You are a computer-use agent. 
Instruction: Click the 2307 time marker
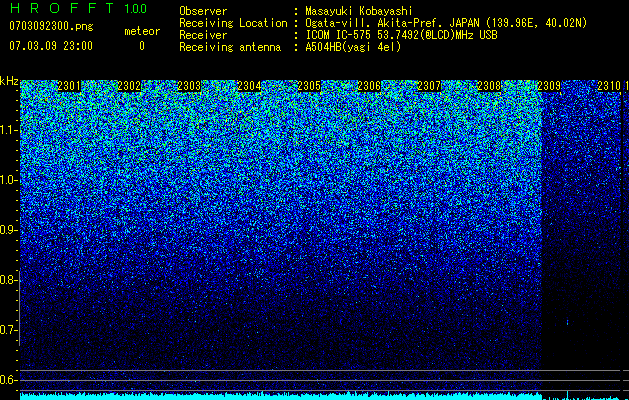point(429,86)
